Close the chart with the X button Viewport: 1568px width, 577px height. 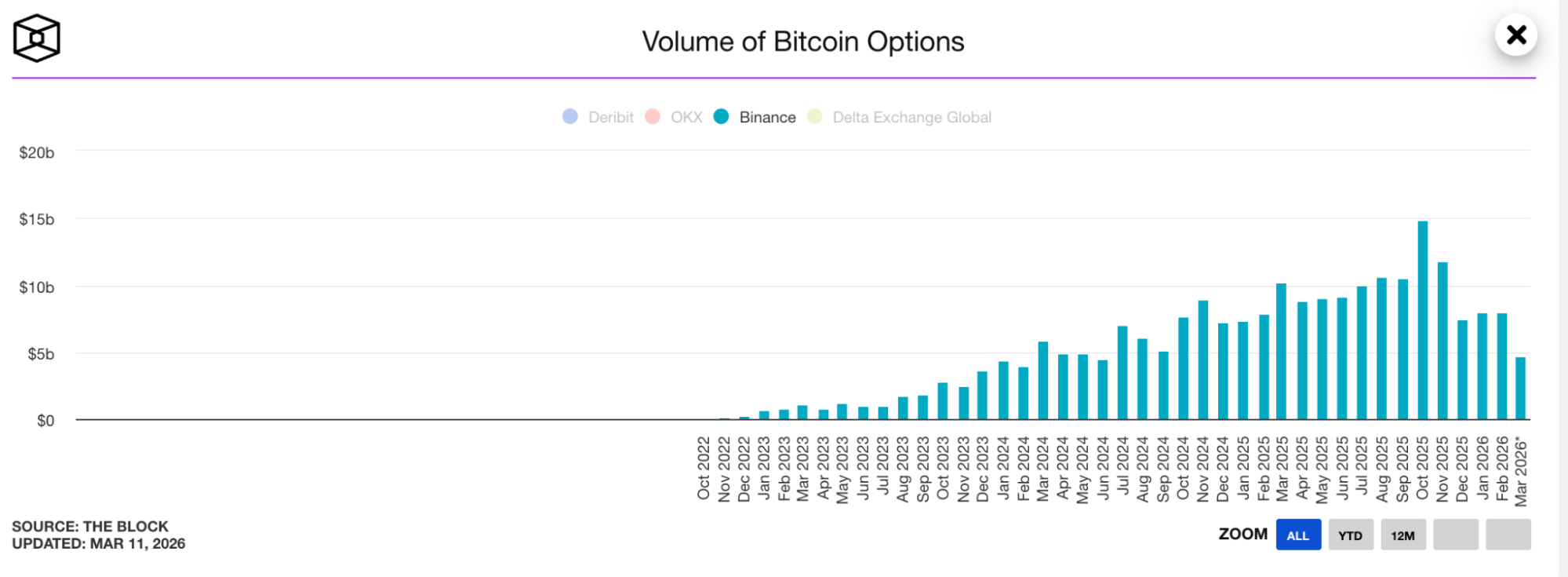pyautogui.click(x=1515, y=35)
